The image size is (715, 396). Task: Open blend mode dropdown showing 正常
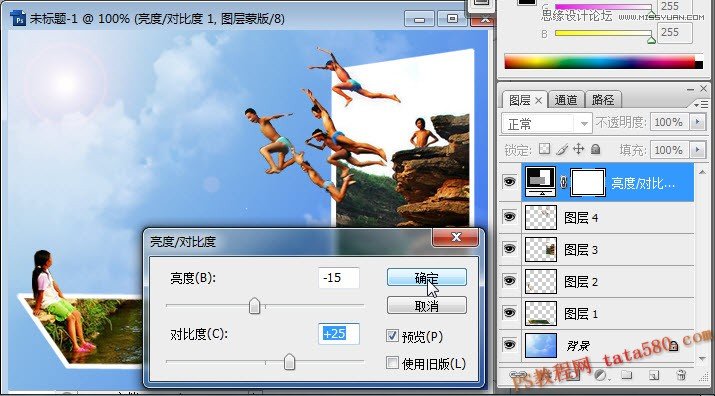pyautogui.click(x=546, y=123)
